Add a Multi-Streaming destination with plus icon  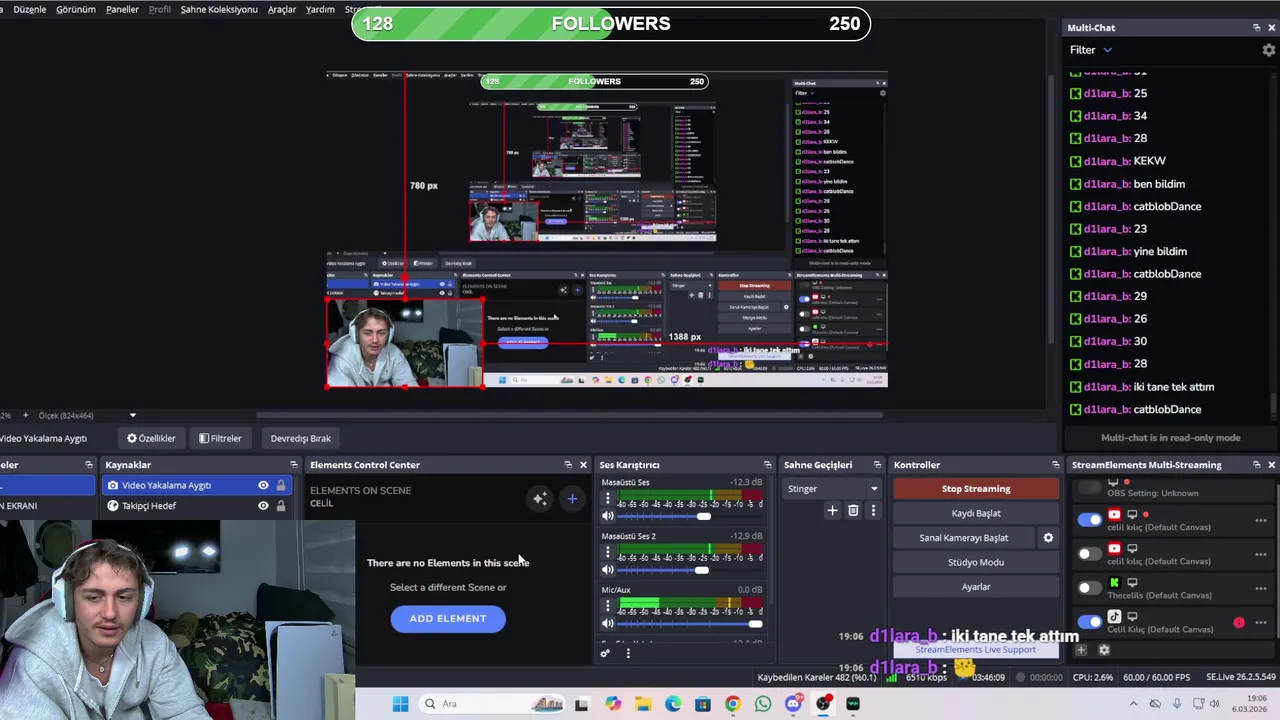click(x=1081, y=650)
